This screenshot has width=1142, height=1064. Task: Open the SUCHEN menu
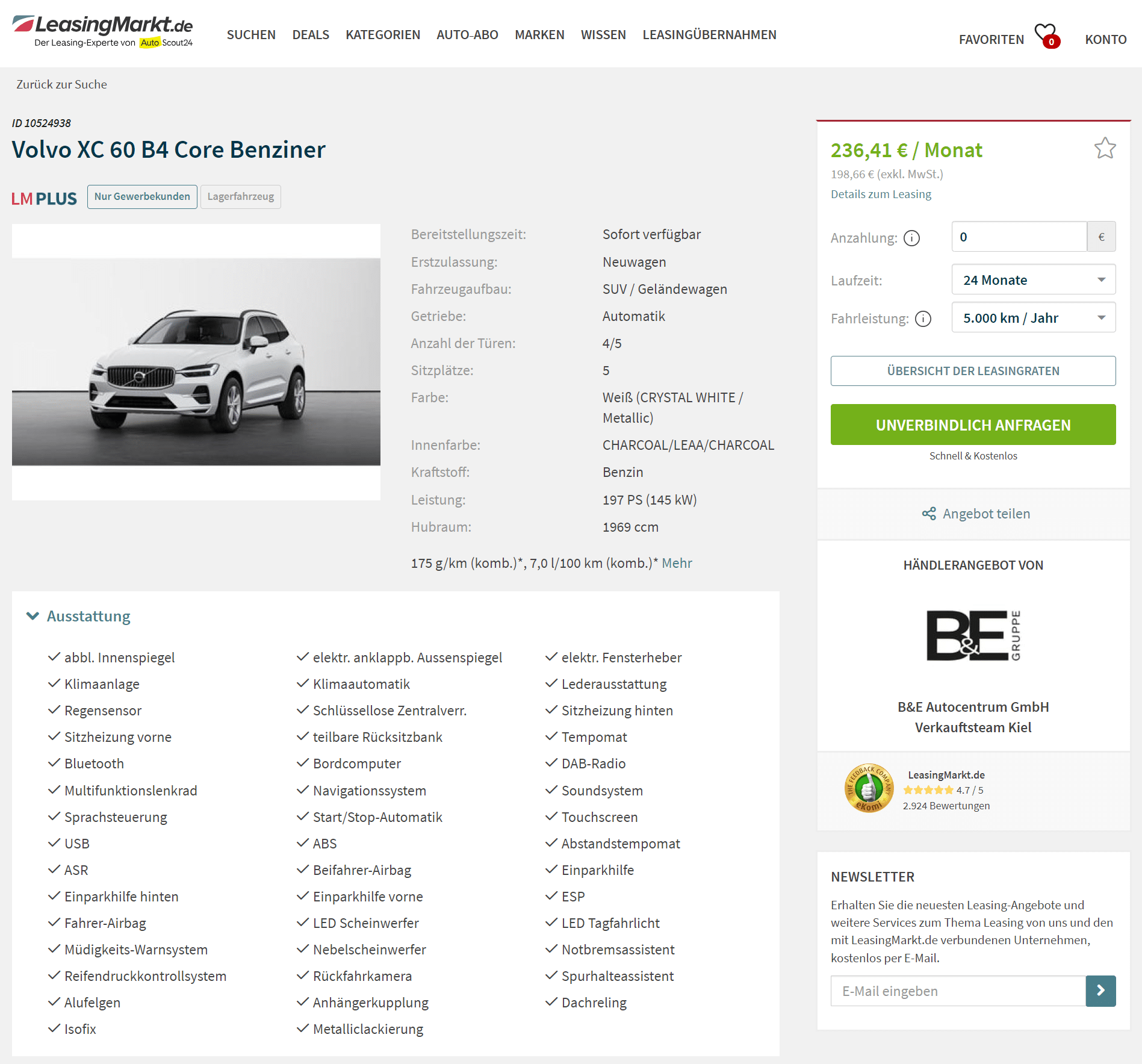[251, 35]
